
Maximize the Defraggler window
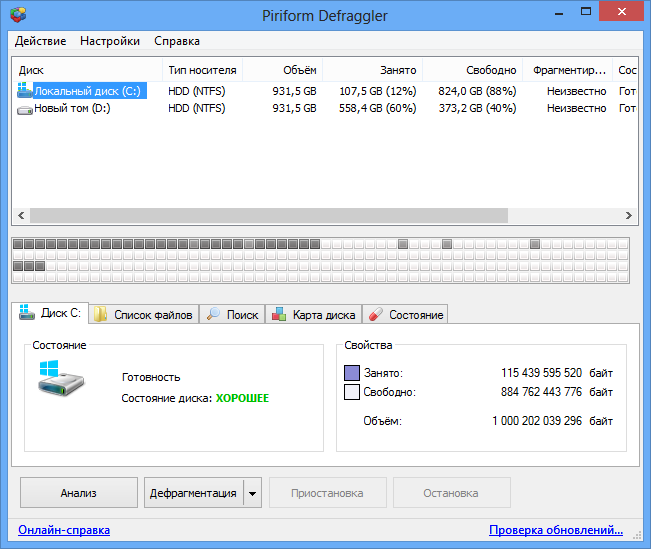(x=586, y=12)
